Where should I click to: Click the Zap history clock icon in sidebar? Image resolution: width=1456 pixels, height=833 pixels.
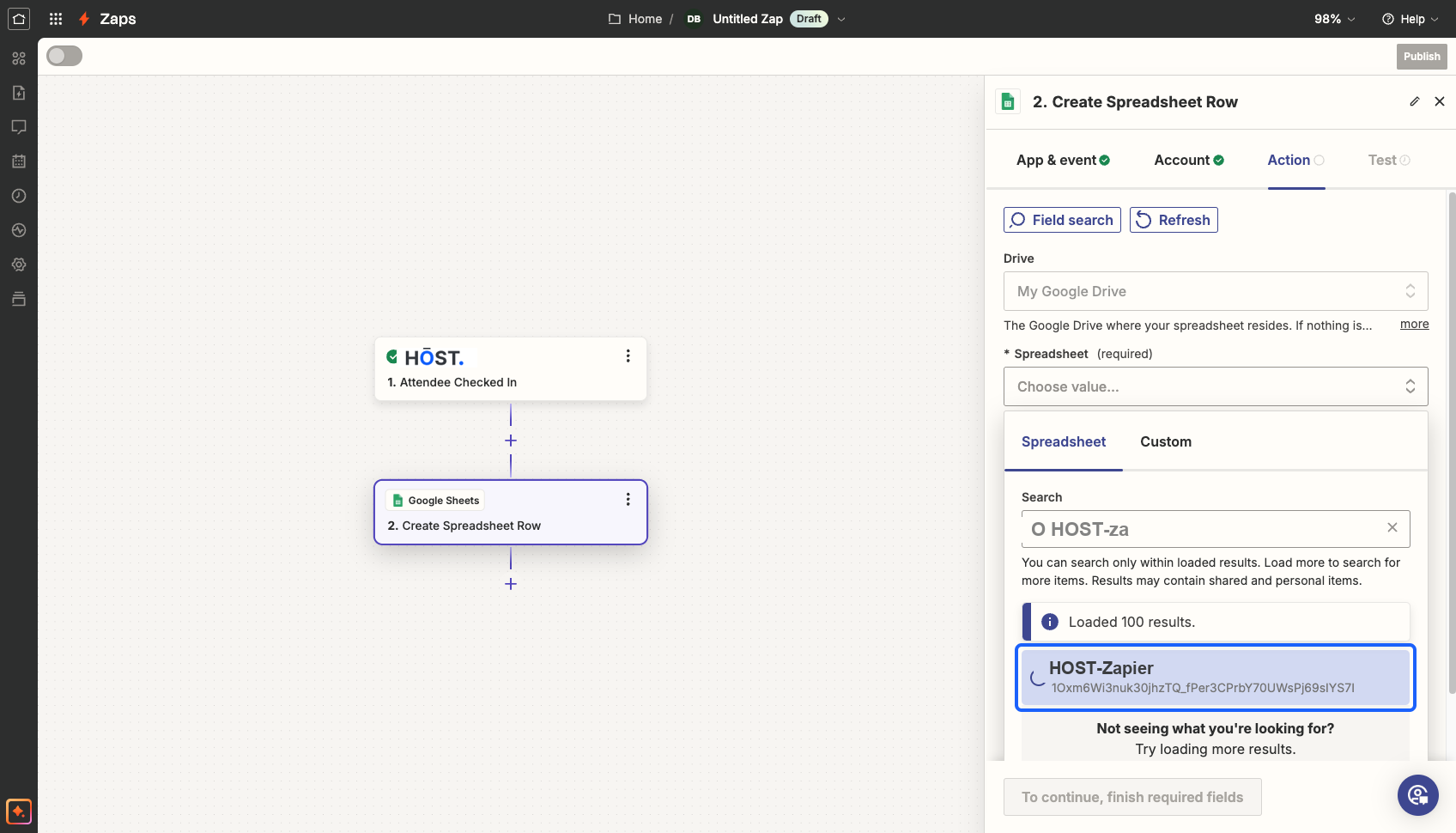19,196
